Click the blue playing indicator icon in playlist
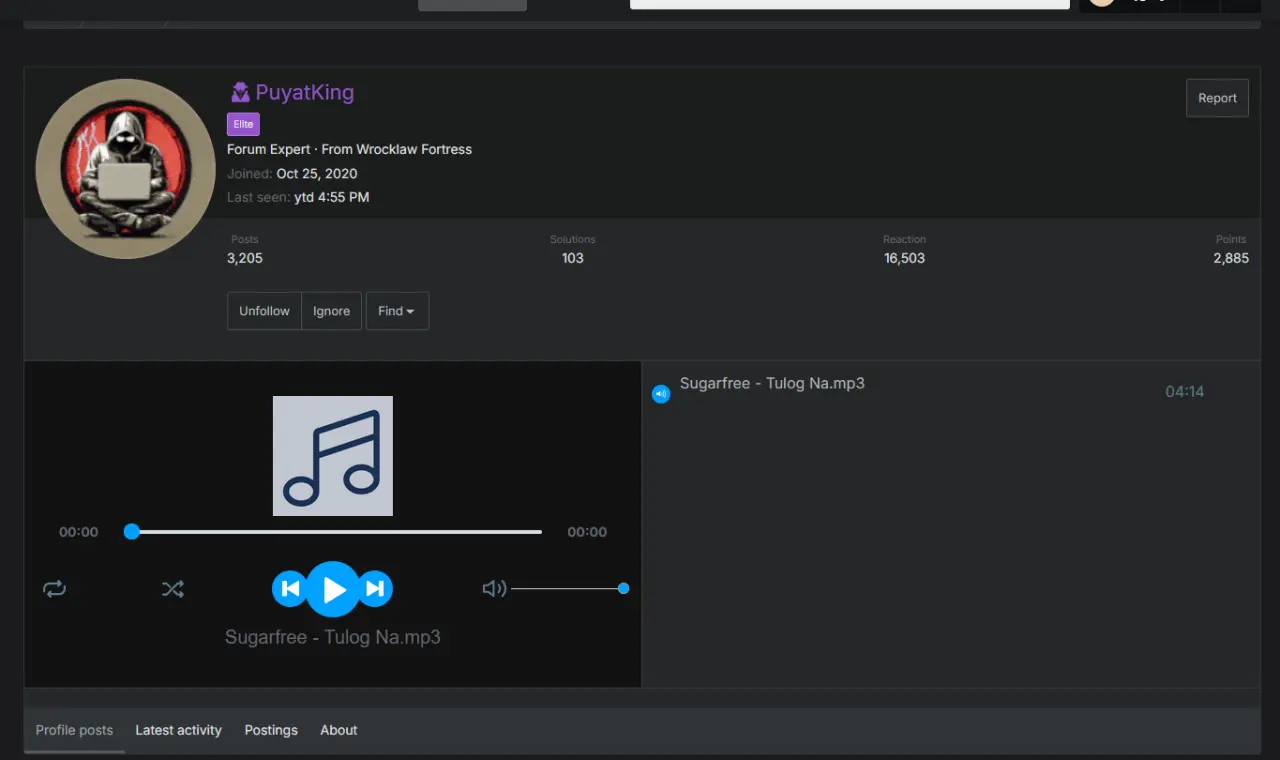This screenshot has width=1280, height=760. 660,394
